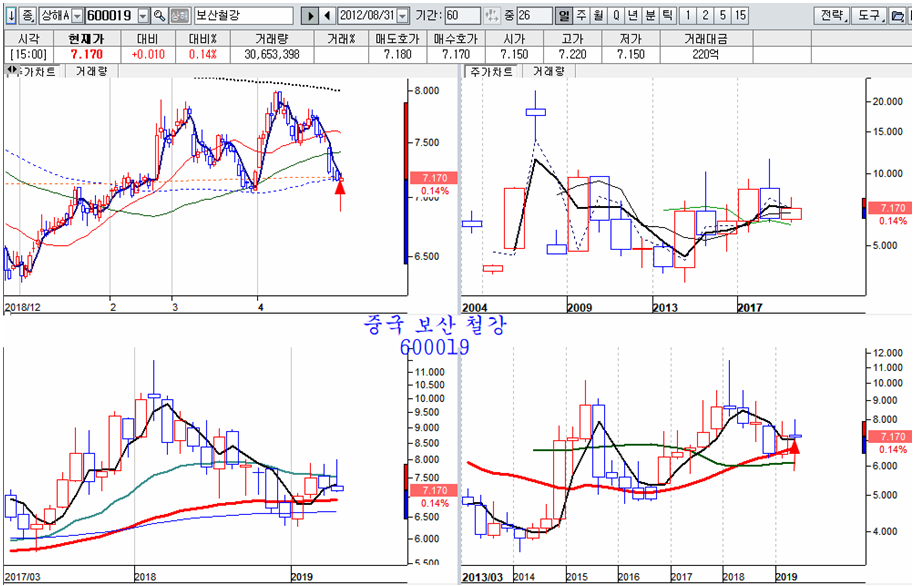Screen dimensions: 916x586
Task: Click the [15:00] time cell
Action: (x=29, y=54)
